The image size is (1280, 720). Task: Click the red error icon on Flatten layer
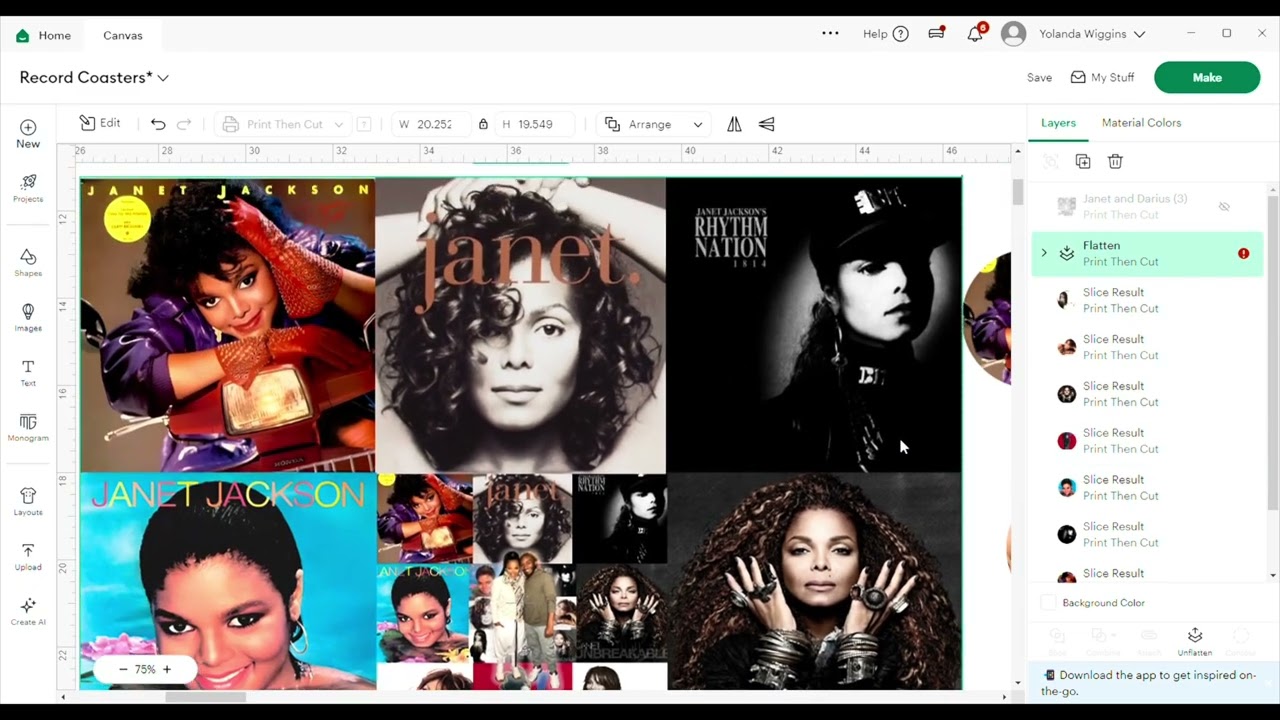click(x=1243, y=253)
